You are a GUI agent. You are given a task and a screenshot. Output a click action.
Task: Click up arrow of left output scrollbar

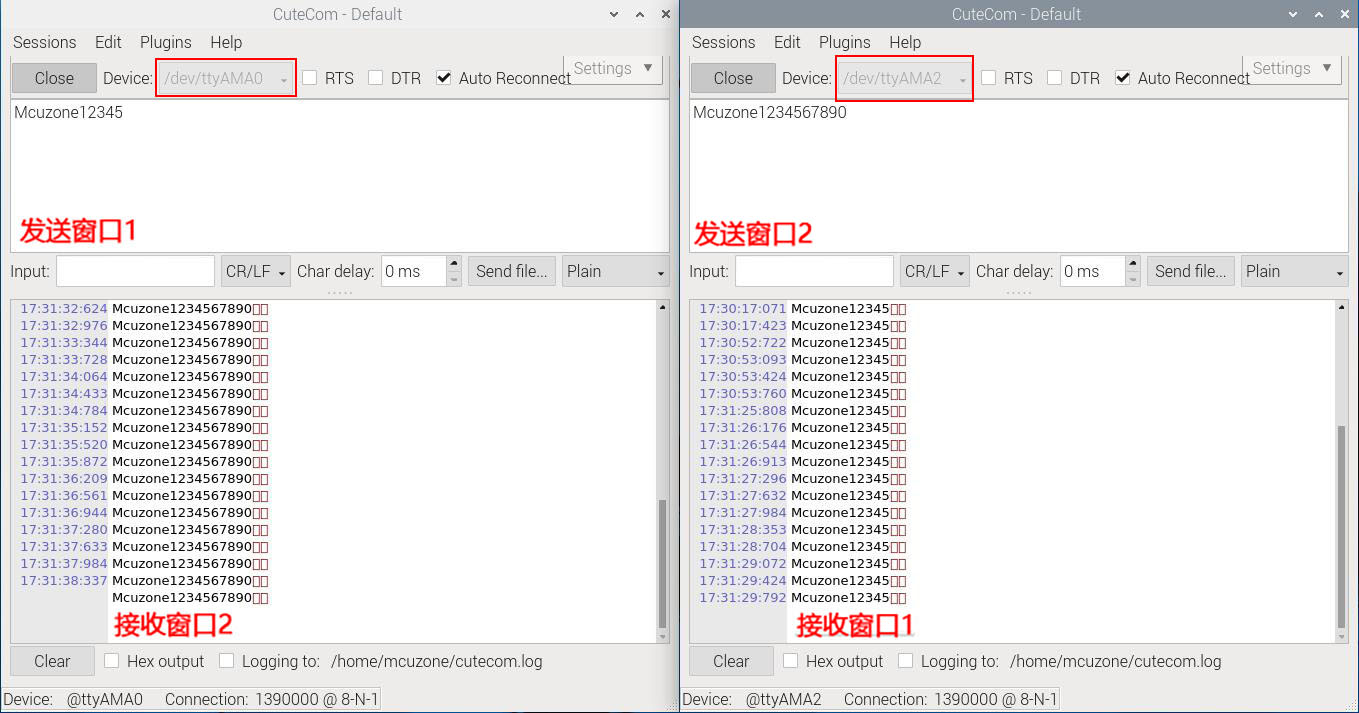pos(662,307)
